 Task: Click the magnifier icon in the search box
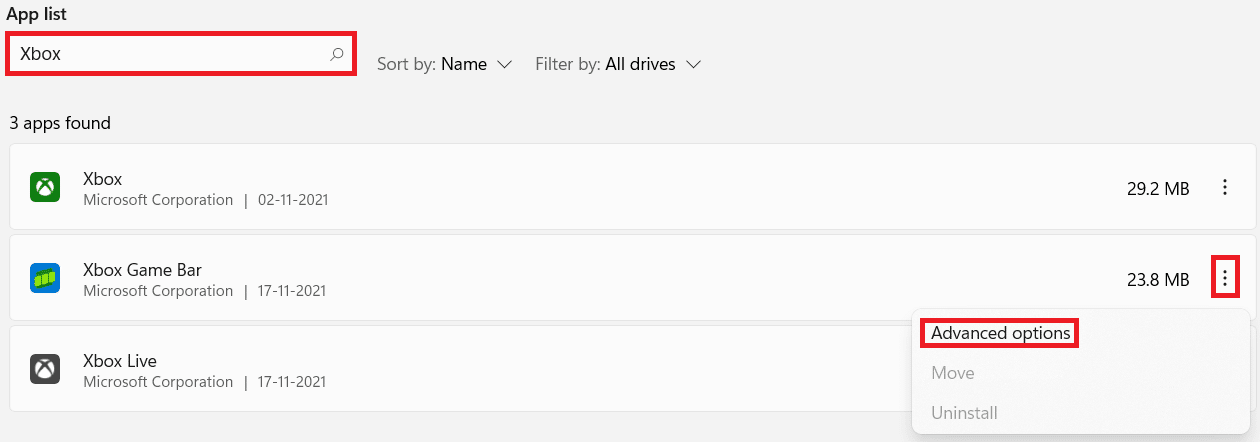(x=337, y=54)
